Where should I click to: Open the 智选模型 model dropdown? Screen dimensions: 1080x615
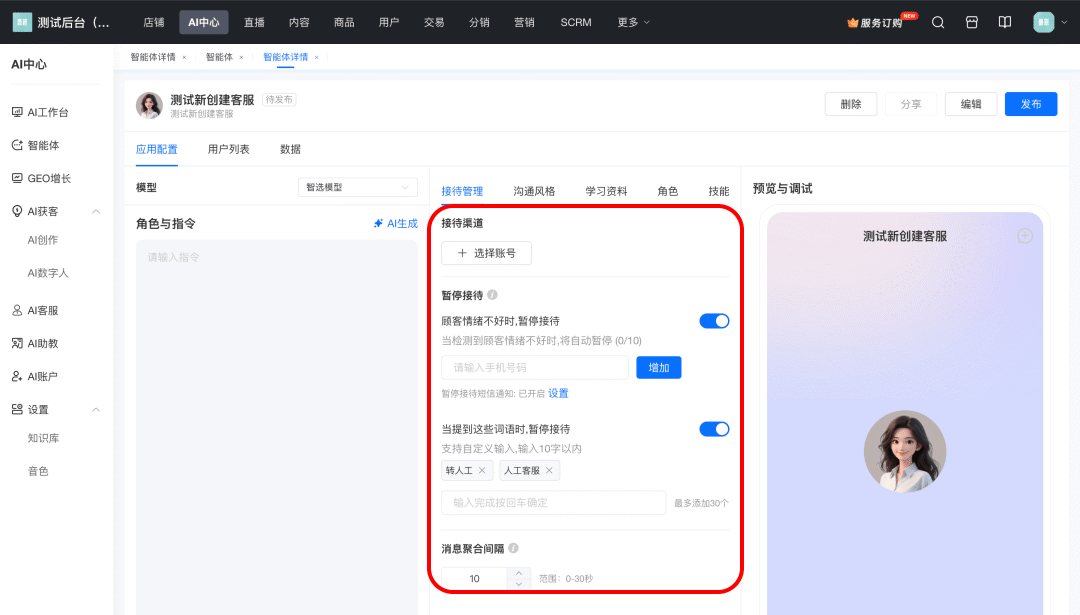click(x=357, y=187)
